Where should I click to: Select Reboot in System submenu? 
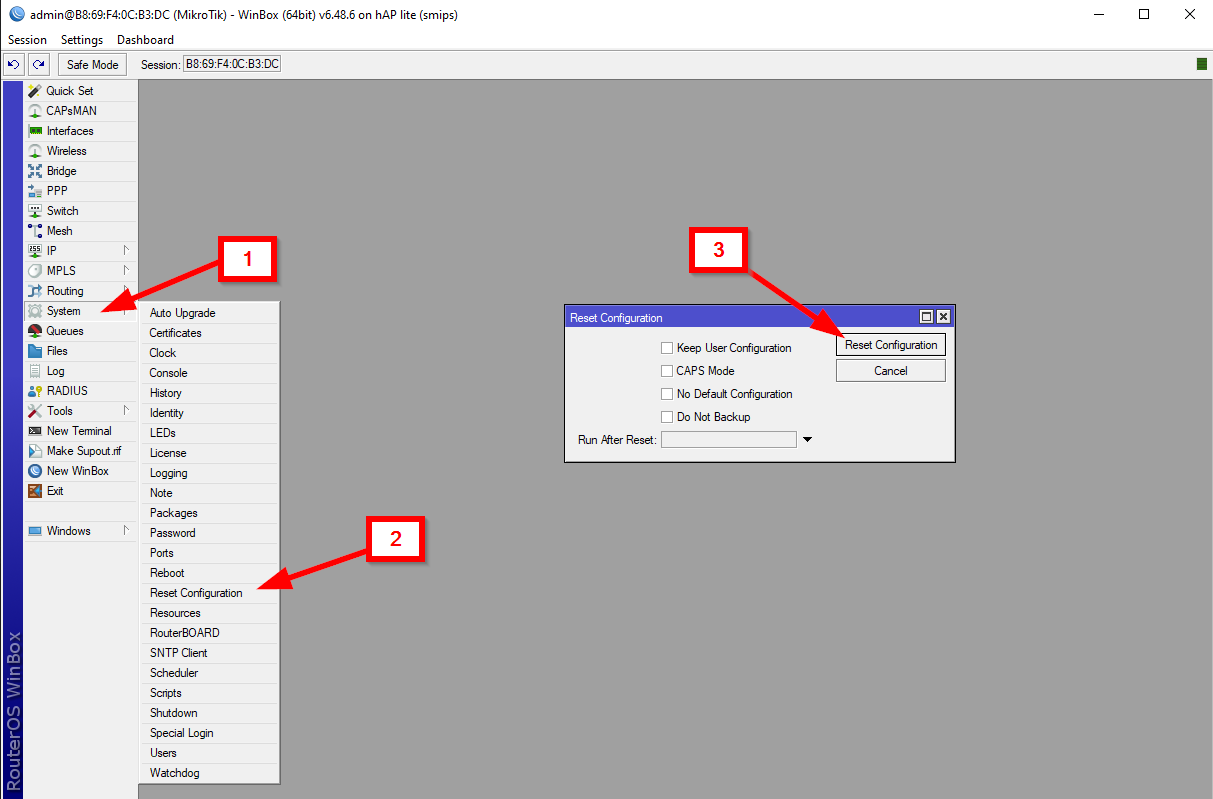(x=209, y=573)
